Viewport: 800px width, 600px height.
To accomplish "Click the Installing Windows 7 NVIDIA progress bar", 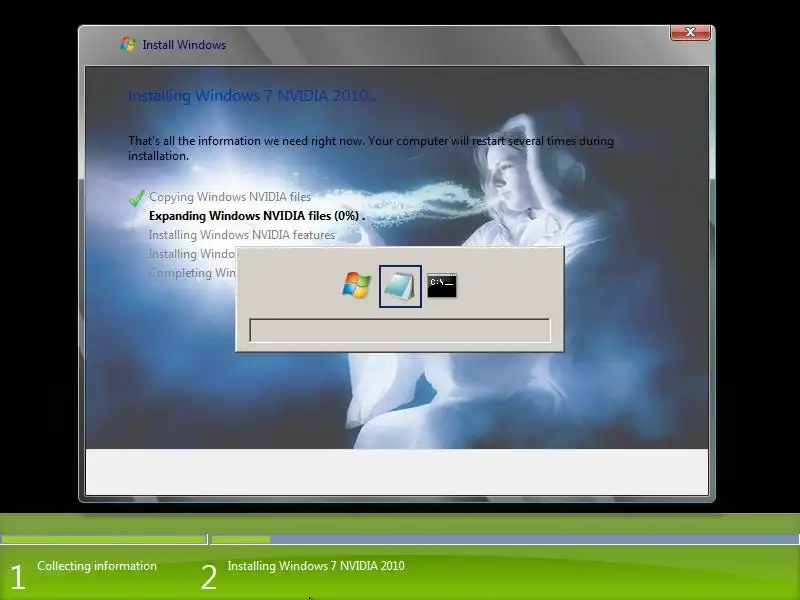I will click(x=505, y=539).
